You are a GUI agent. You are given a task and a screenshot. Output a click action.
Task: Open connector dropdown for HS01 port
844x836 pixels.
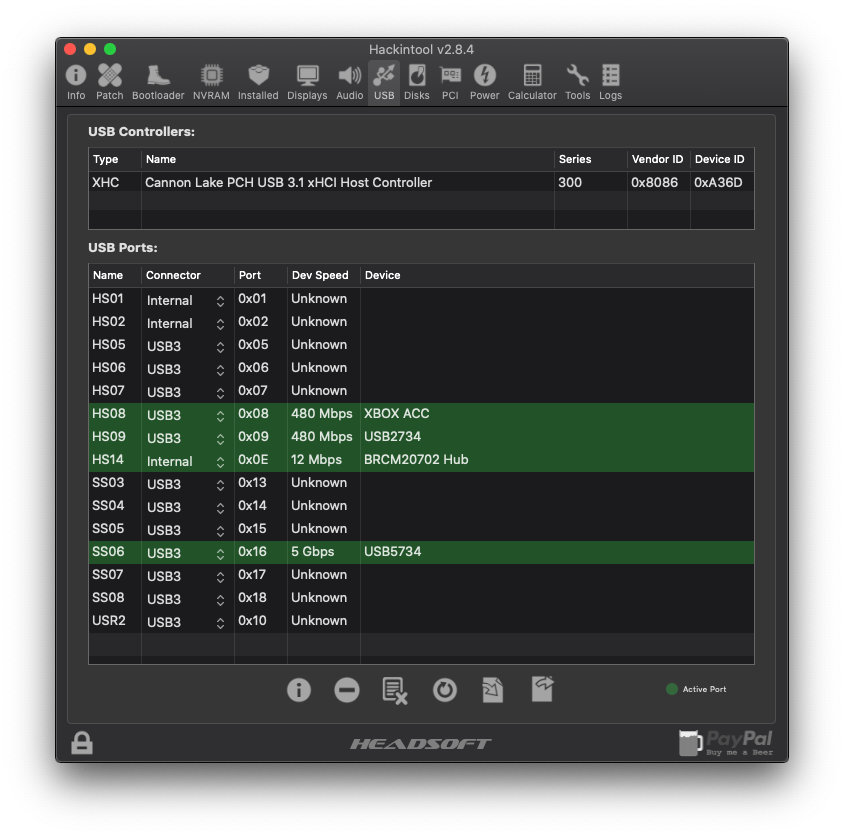(220, 300)
